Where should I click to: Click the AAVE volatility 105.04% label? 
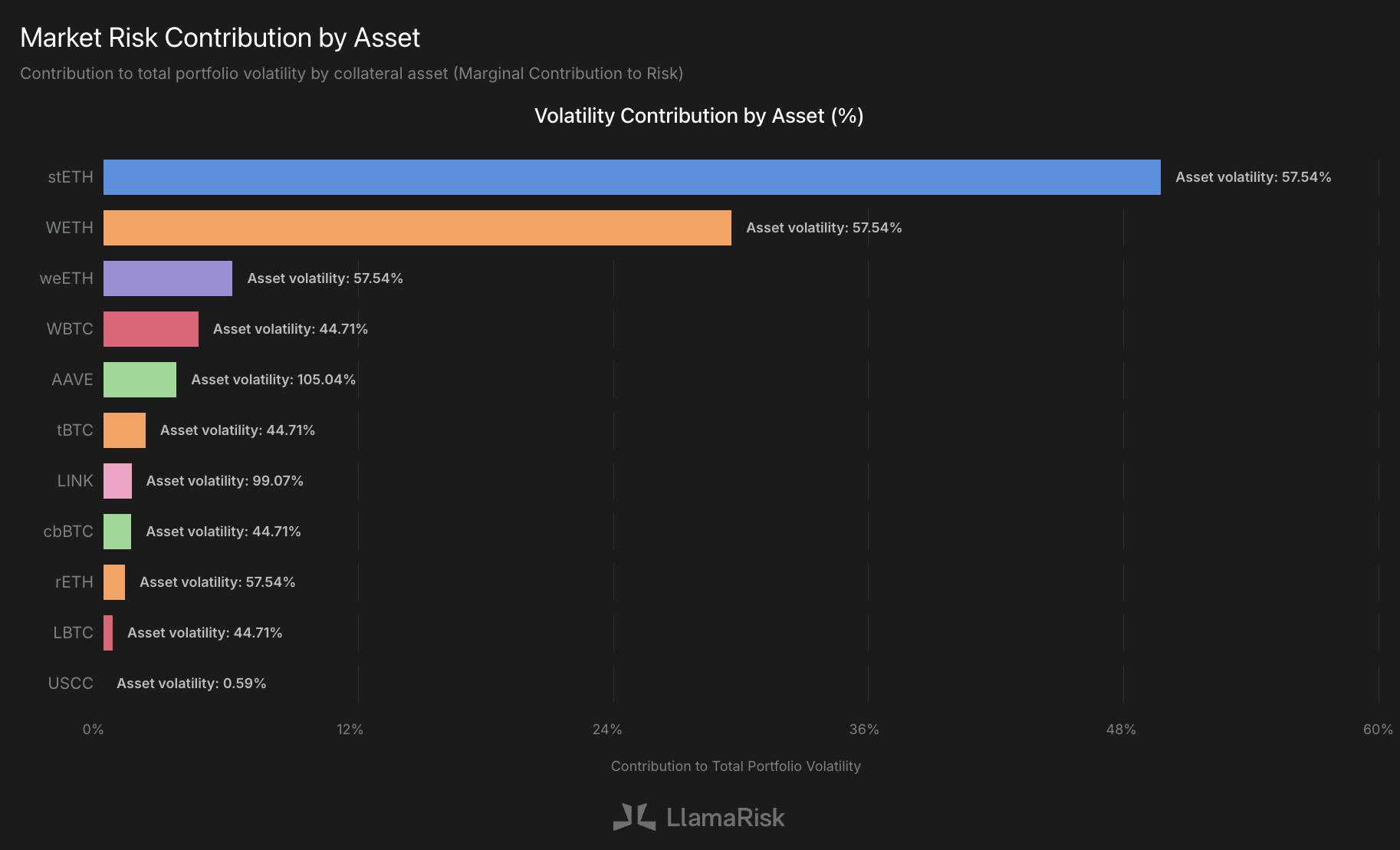(x=274, y=380)
